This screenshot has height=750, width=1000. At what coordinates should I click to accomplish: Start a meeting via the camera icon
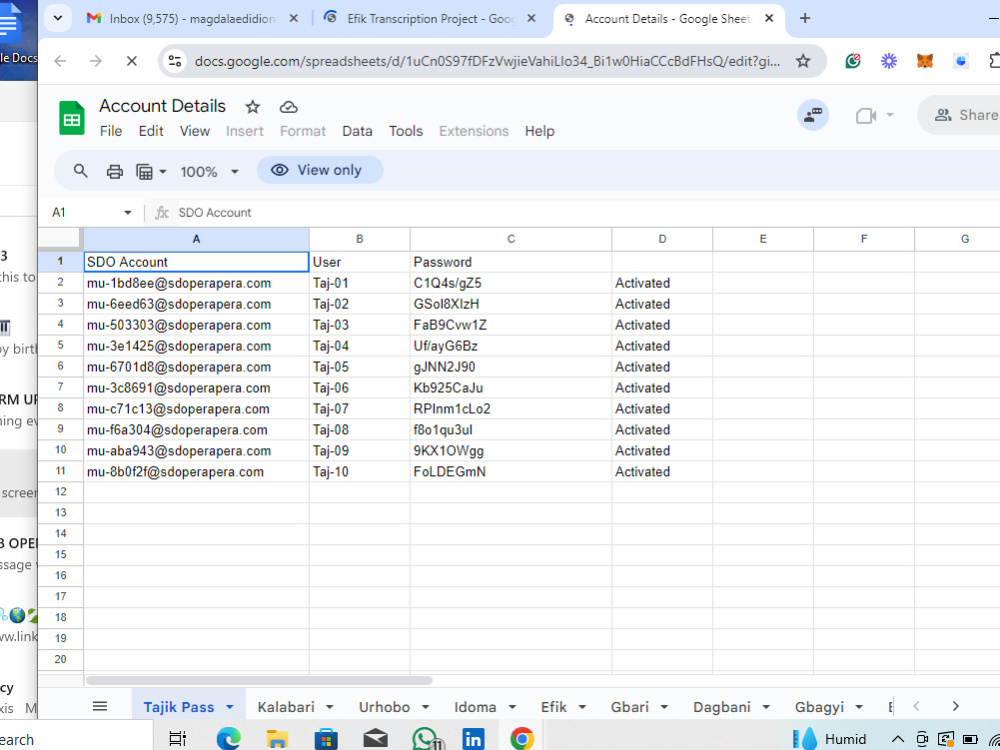coord(865,115)
